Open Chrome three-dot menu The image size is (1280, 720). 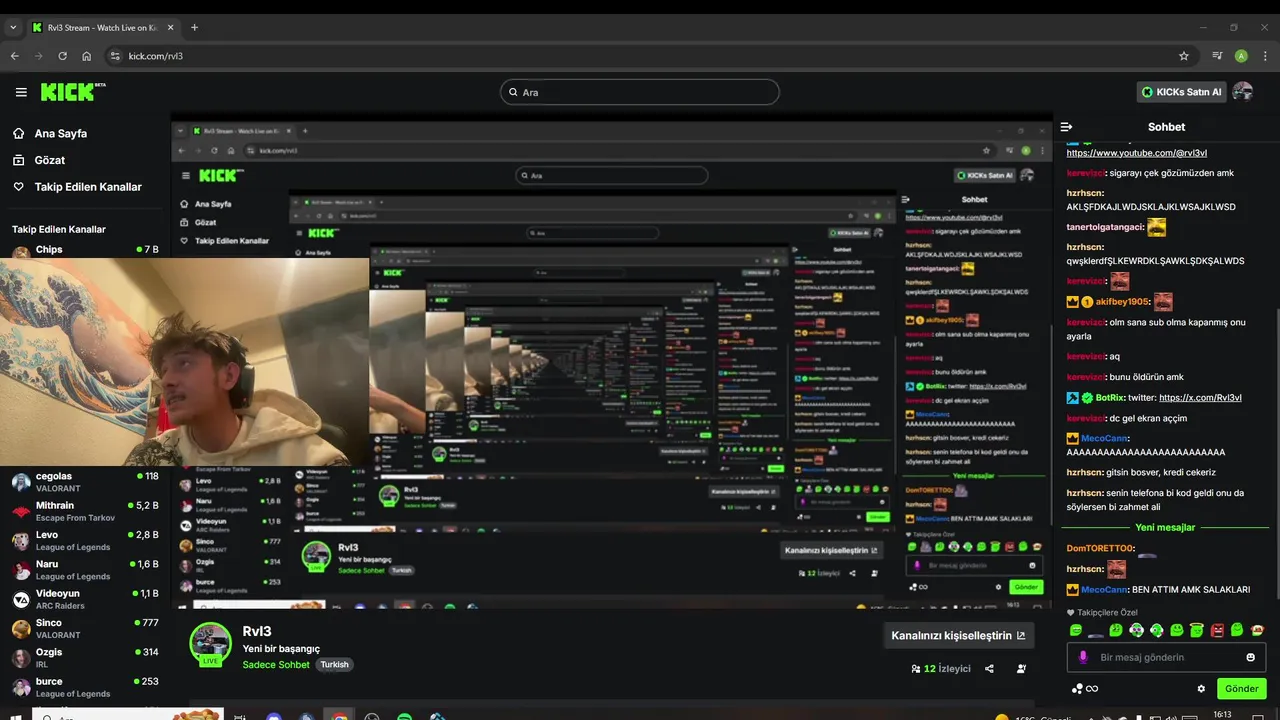tap(1264, 56)
